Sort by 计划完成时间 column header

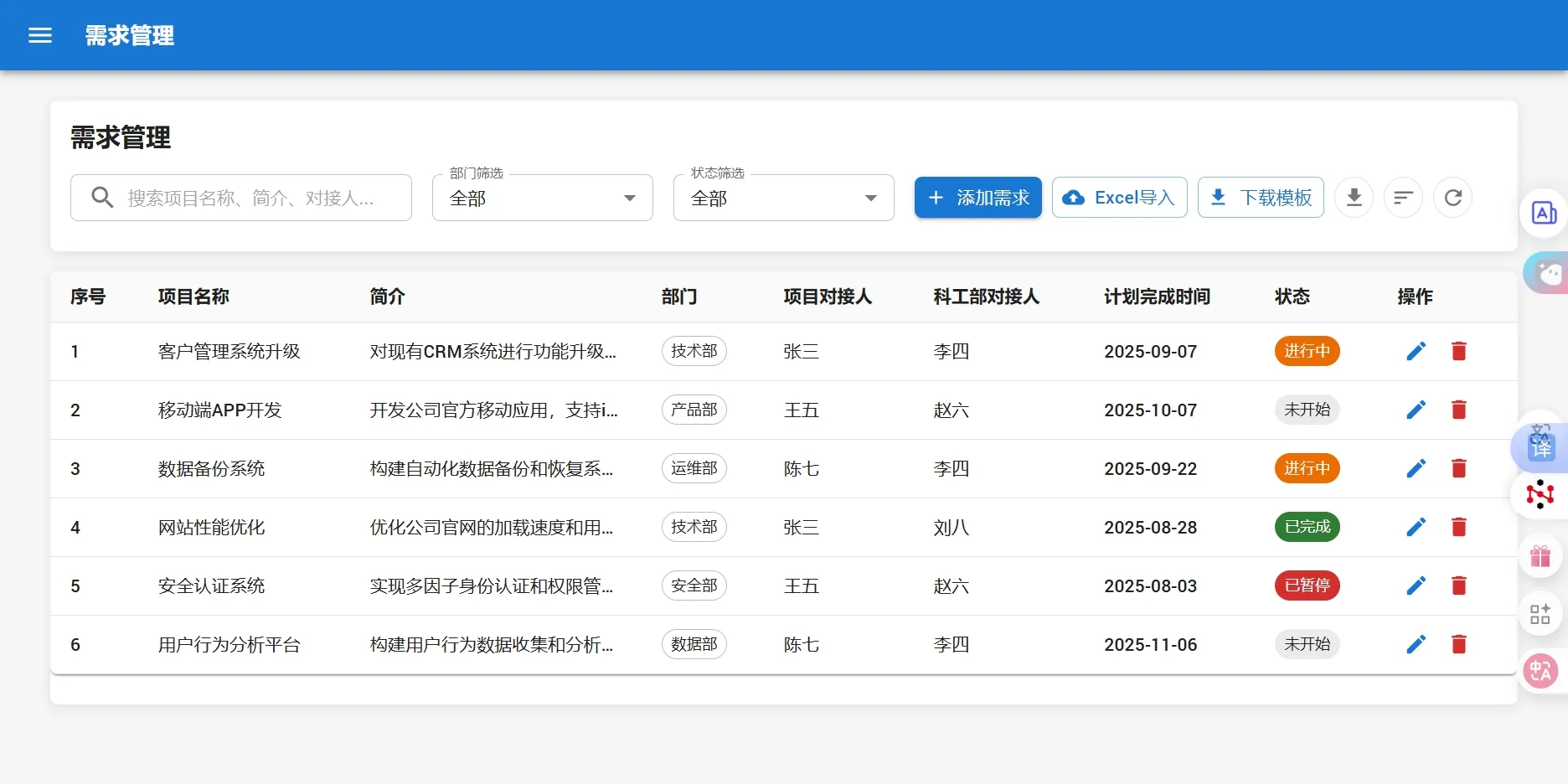pos(1157,297)
